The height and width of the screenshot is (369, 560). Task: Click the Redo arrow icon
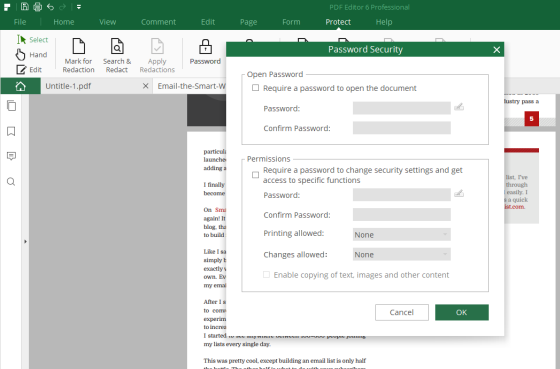tap(62, 7)
